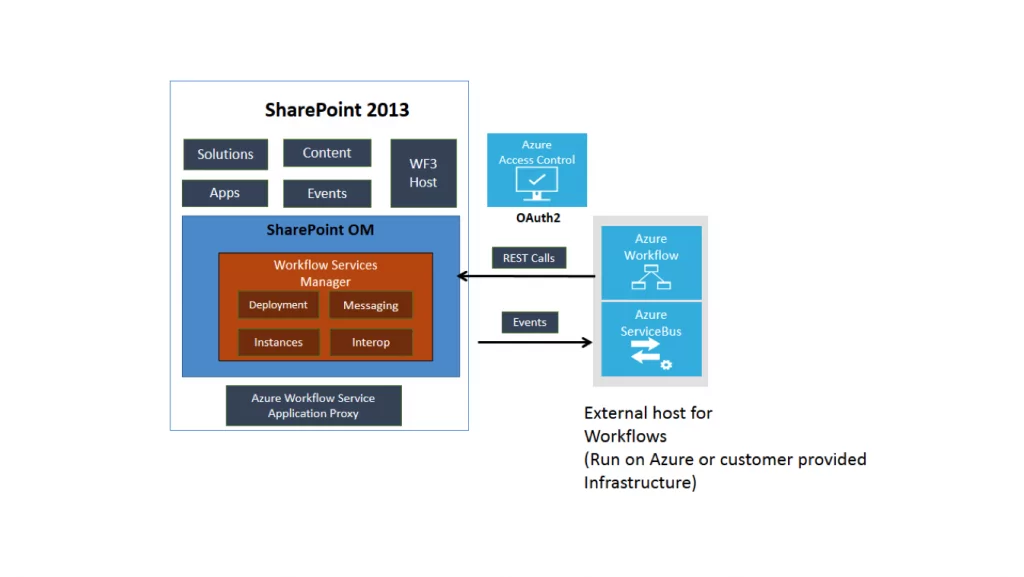The height and width of the screenshot is (577, 1024).
Task: Select the Solutions box
Action: [225, 154]
